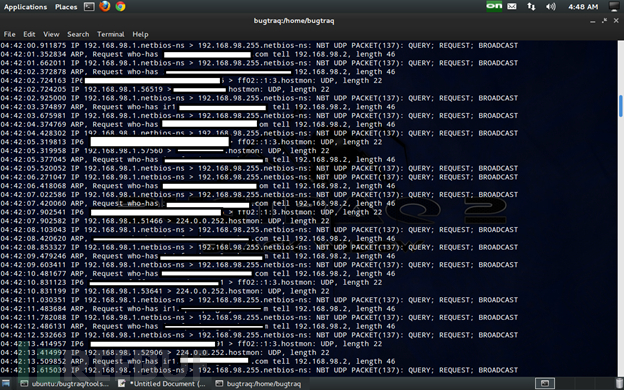Click the 04:42:13.414997 line with 192.168.98.1.52906
This screenshot has height=390, width=624.
tap(165, 353)
